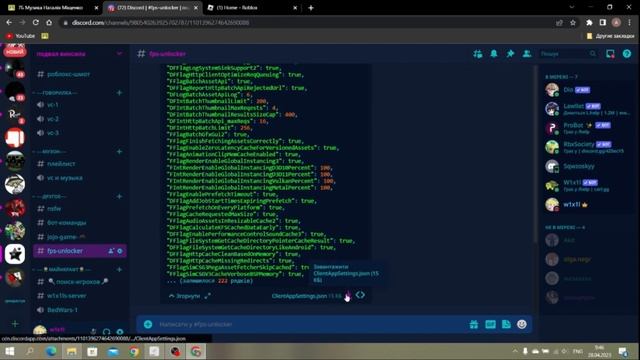Open the threads icon in channel header
This screenshot has width=640, height=360.
click(x=478, y=54)
